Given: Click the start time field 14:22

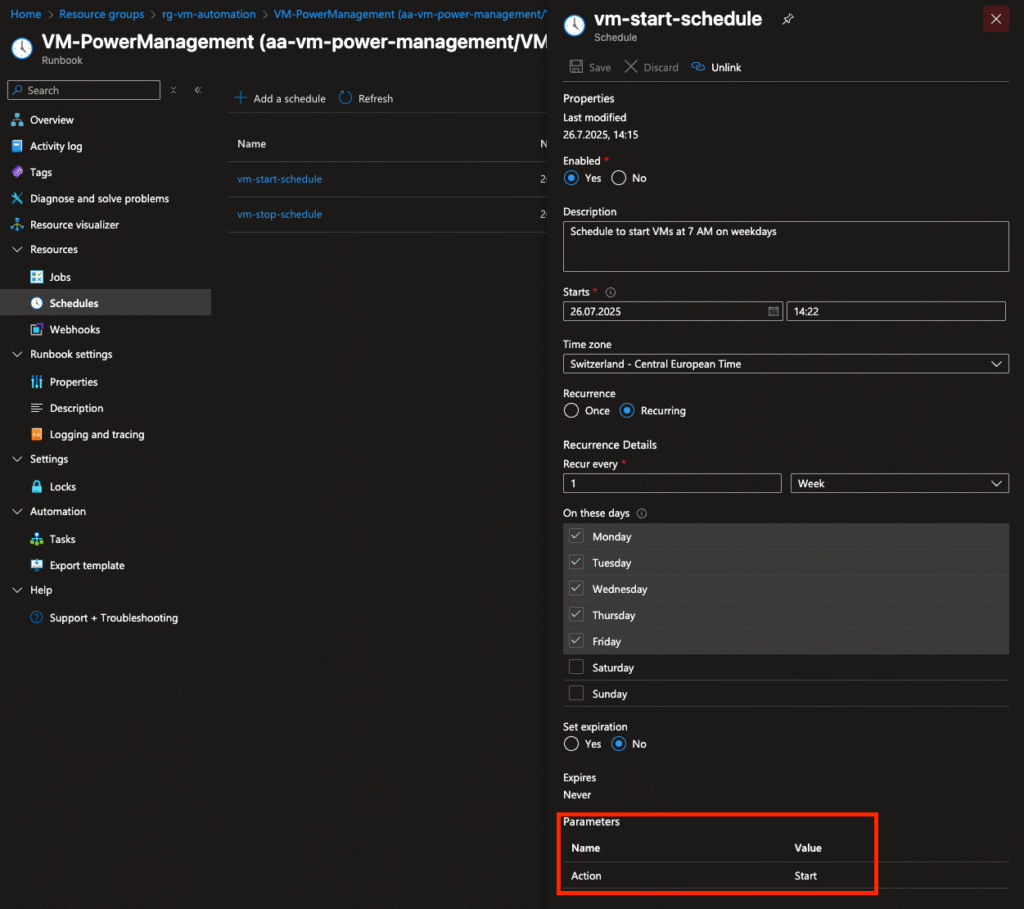Looking at the screenshot, I should click(896, 311).
